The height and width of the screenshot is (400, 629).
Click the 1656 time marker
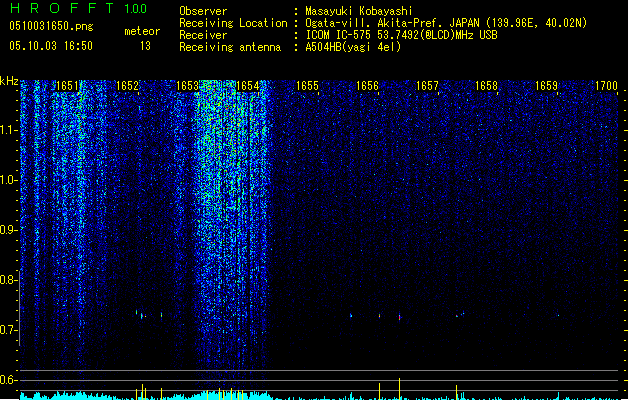coord(367,86)
